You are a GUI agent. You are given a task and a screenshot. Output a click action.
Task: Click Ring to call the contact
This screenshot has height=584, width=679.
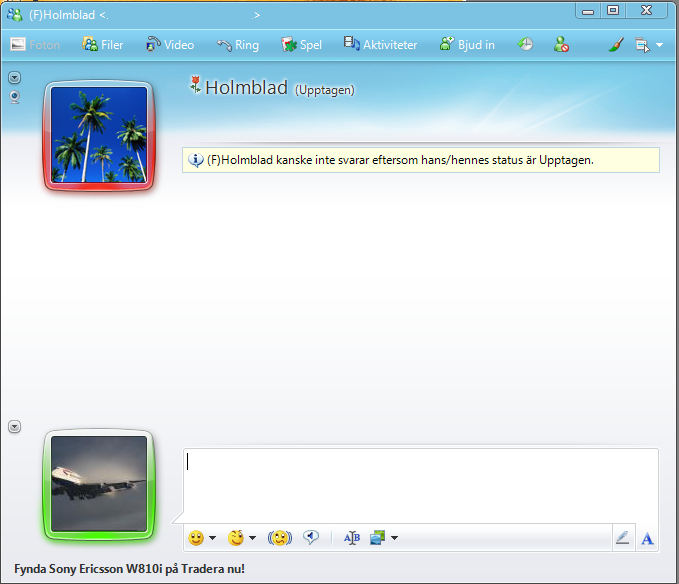tap(238, 45)
